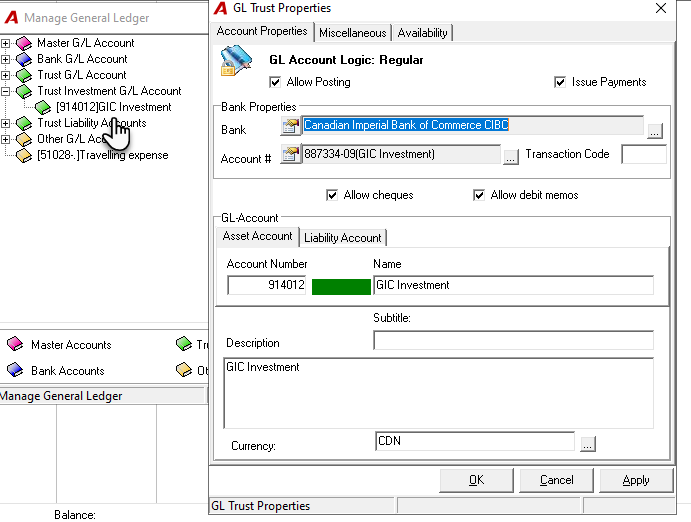Click the Name field with GIC Investment
The height and width of the screenshot is (522, 691).
(513, 285)
